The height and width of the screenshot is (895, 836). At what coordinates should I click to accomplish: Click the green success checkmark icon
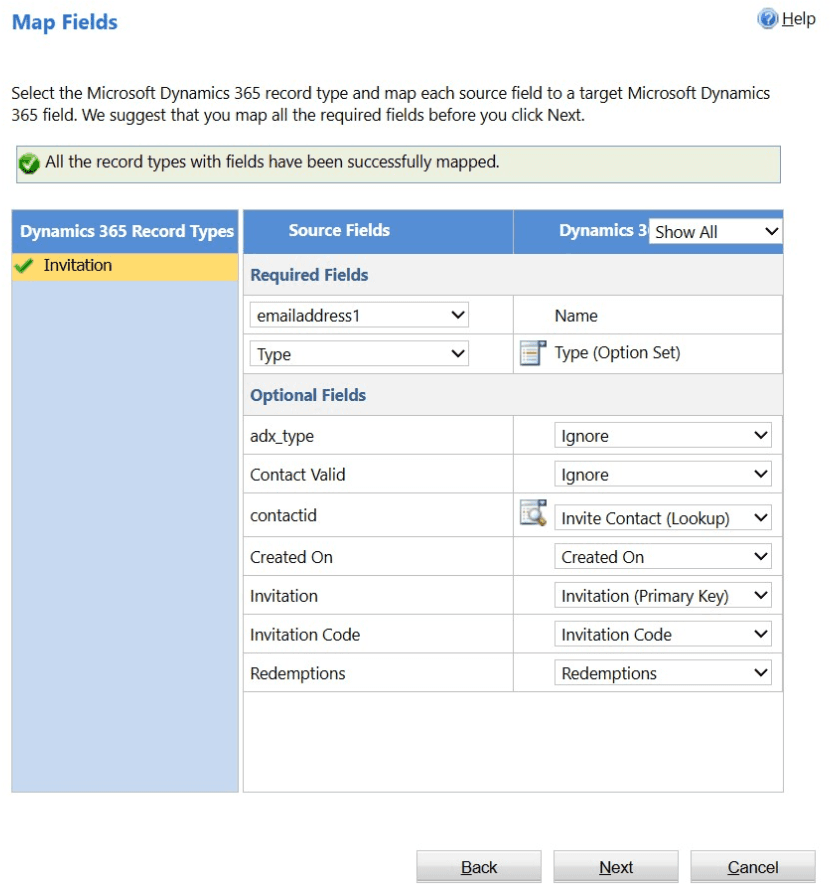point(29,163)
